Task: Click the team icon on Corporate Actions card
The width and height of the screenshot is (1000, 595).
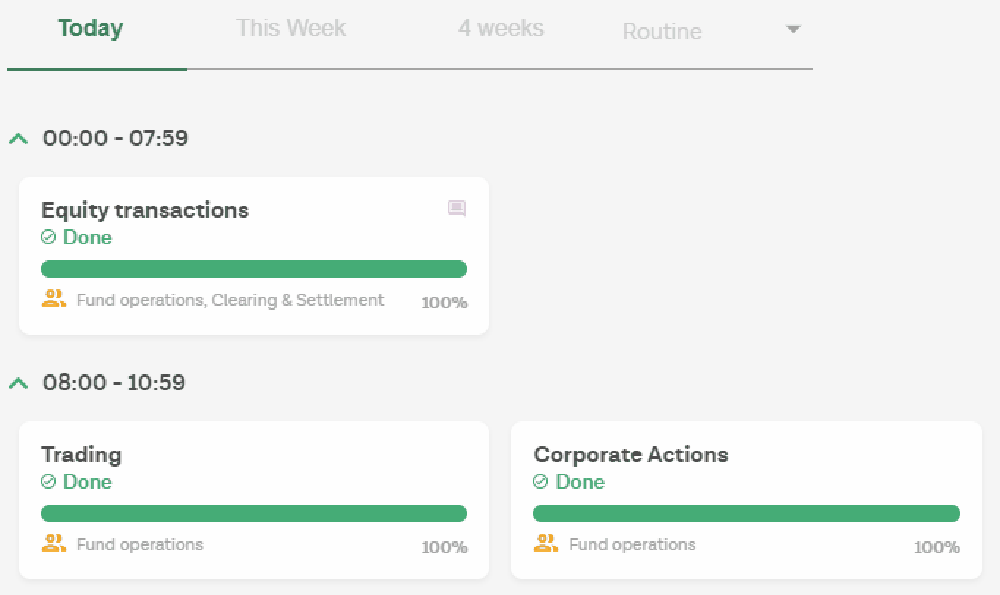Action: point(546,543)
